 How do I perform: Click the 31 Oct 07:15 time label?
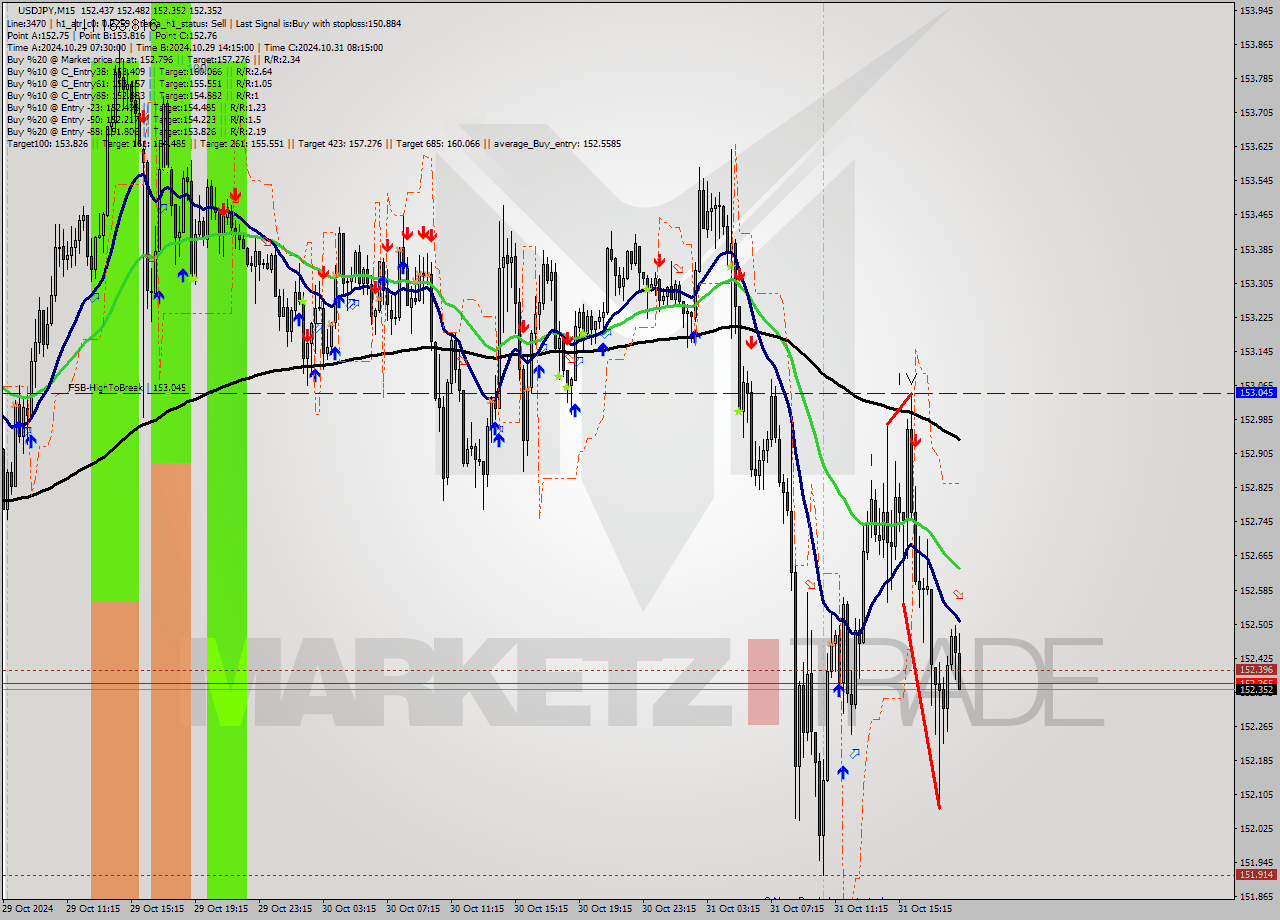pos(797,909)
